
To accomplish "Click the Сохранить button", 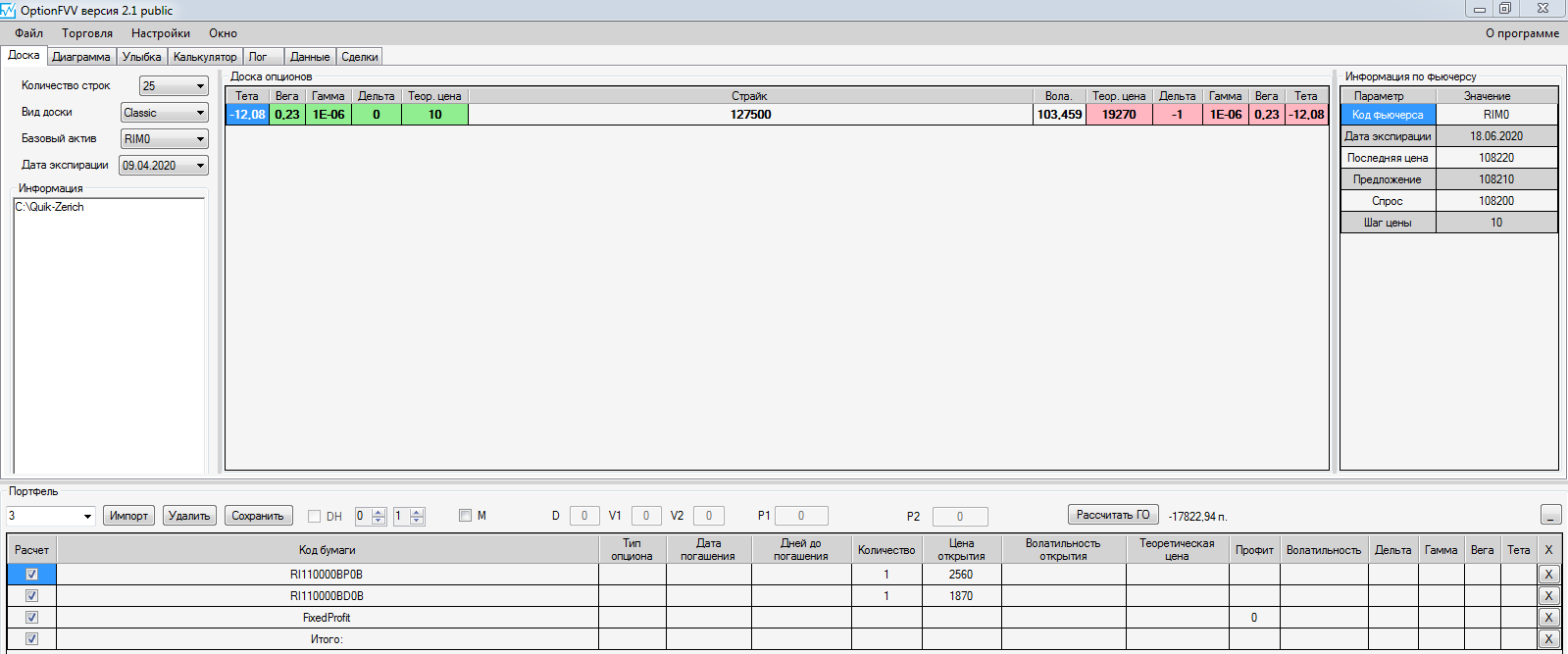I will [x=258, y=516].
